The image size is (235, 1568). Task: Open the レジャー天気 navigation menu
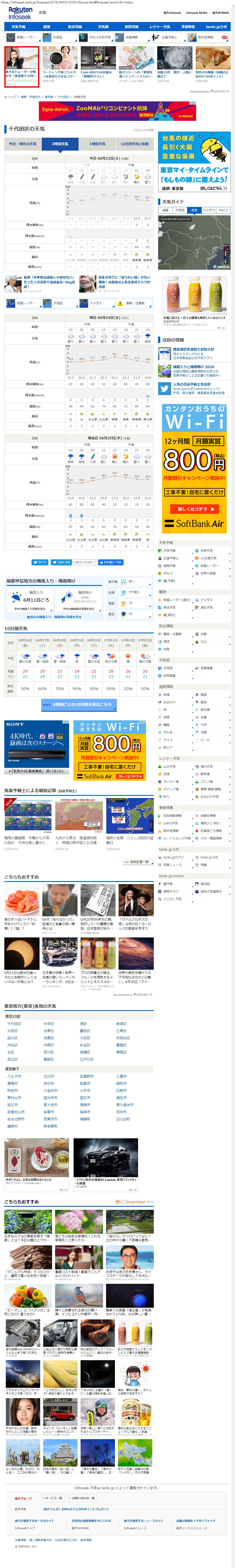pos(159,27)
